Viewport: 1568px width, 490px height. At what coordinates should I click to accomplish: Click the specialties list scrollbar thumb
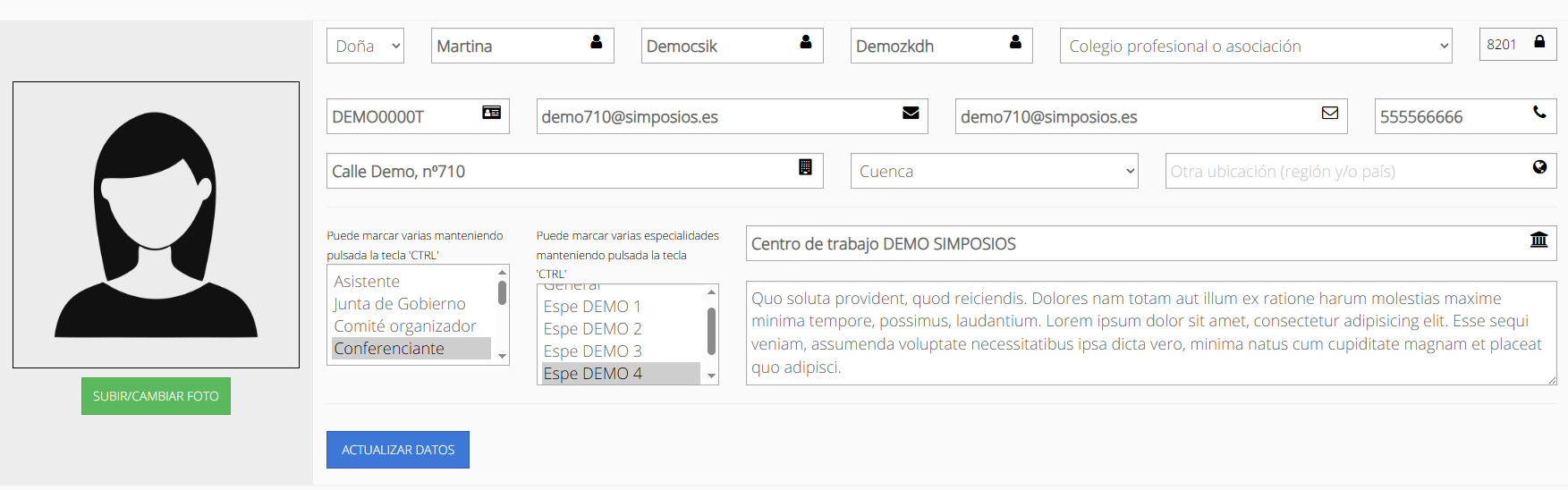point(712,331)
